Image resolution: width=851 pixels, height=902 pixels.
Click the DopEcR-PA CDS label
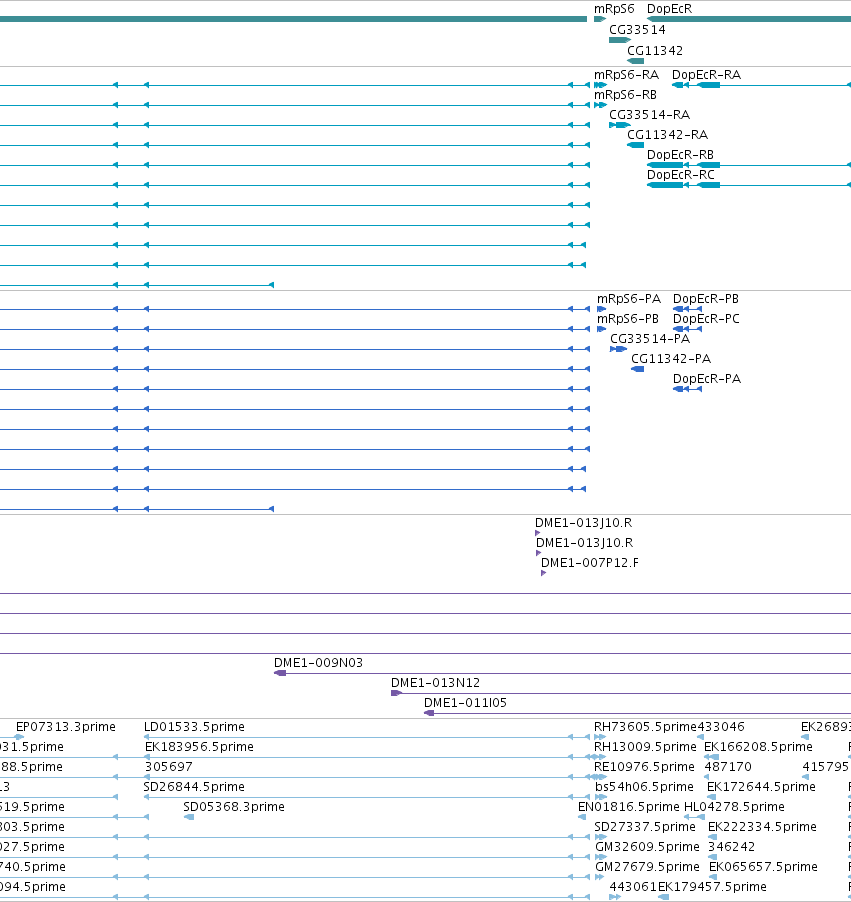[x=707, y=379]
